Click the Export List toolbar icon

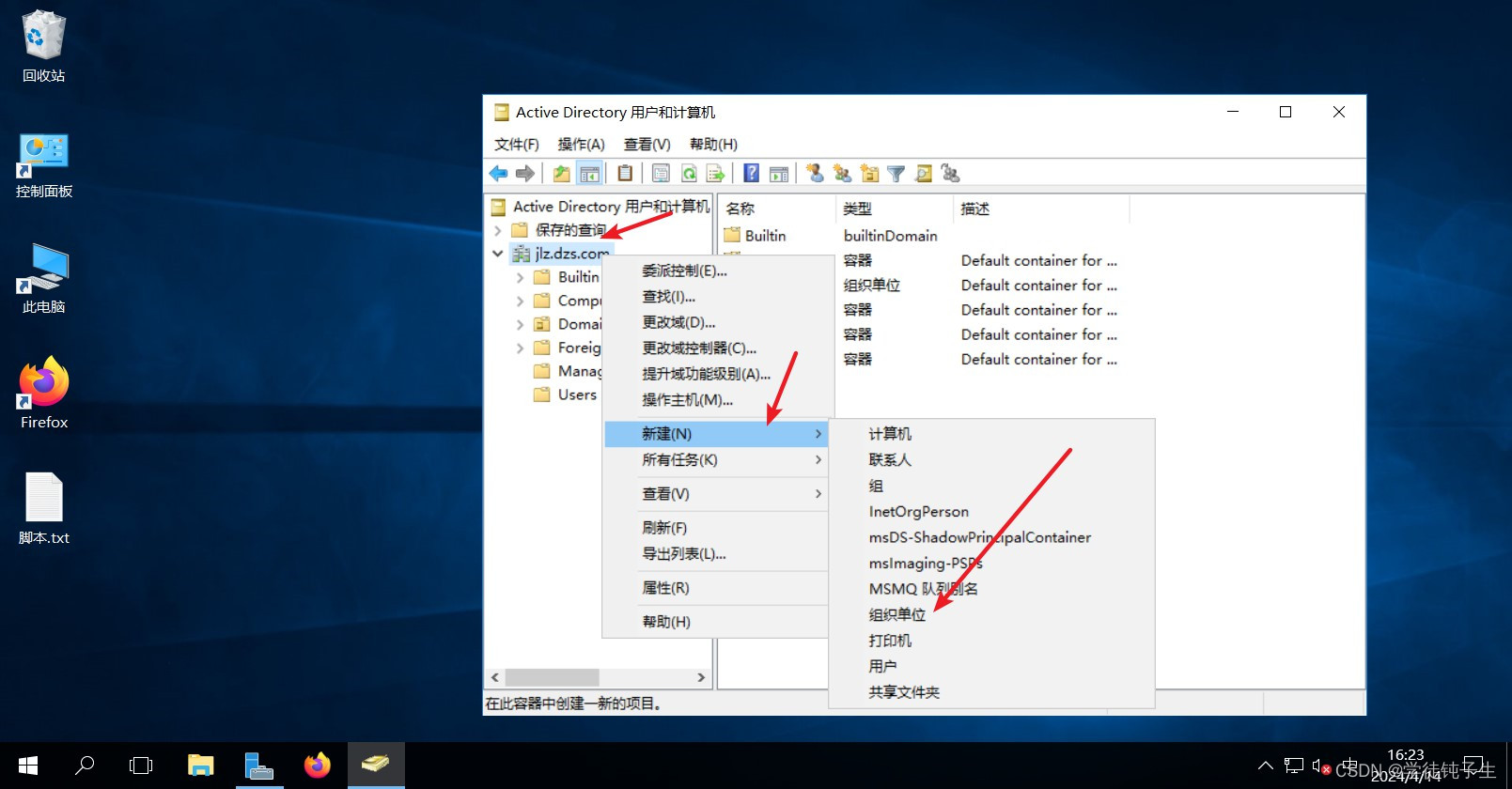coord(715,173)
